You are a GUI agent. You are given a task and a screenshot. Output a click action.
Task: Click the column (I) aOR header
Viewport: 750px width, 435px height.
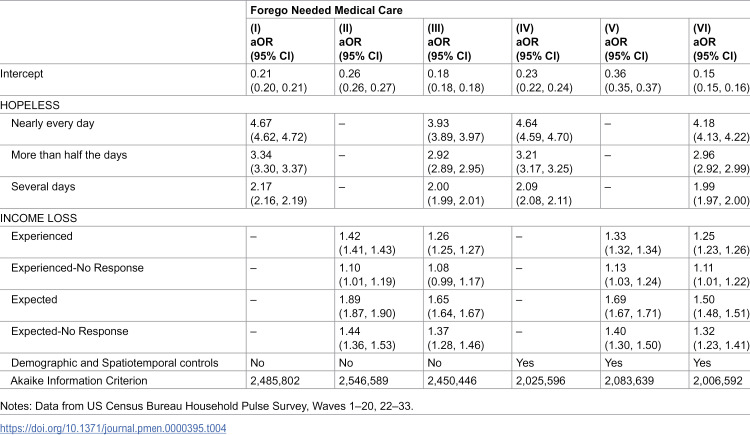(x=272, y=42)
